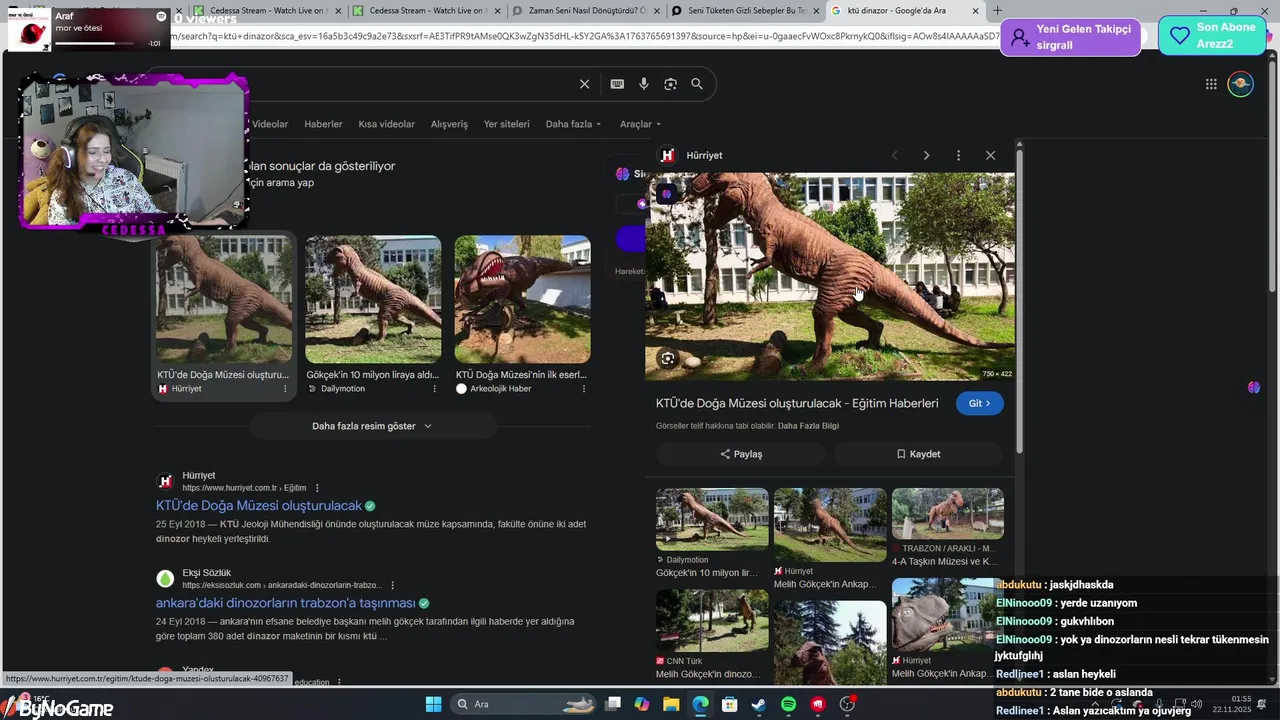This screenshot has height=720, width=1280.
Task: Open related CNN Türk Melih Gökçek'in dinozo thumbnail
Action: click(712, 620)
